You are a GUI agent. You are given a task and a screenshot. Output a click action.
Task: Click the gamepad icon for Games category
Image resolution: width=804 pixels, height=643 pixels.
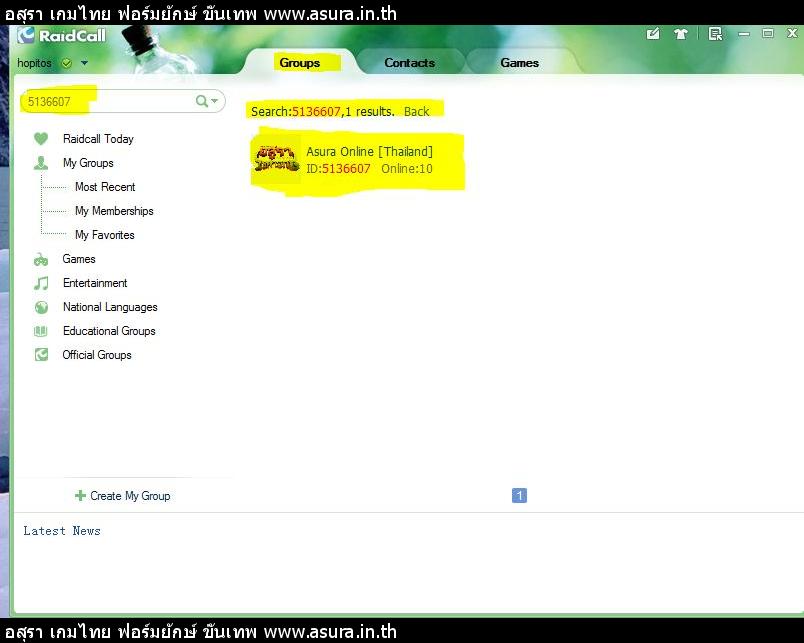click(x=41, y=259)
